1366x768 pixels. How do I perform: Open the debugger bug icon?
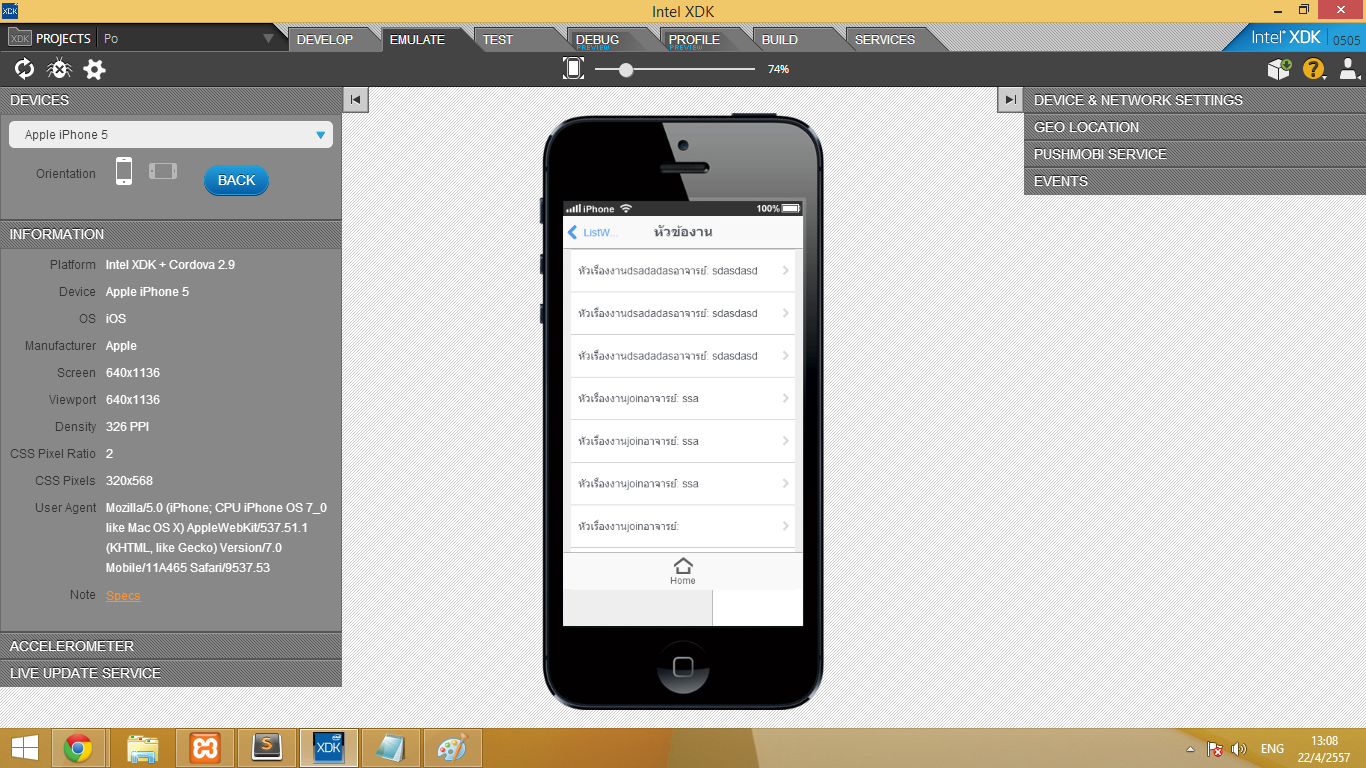coord(59,69)
